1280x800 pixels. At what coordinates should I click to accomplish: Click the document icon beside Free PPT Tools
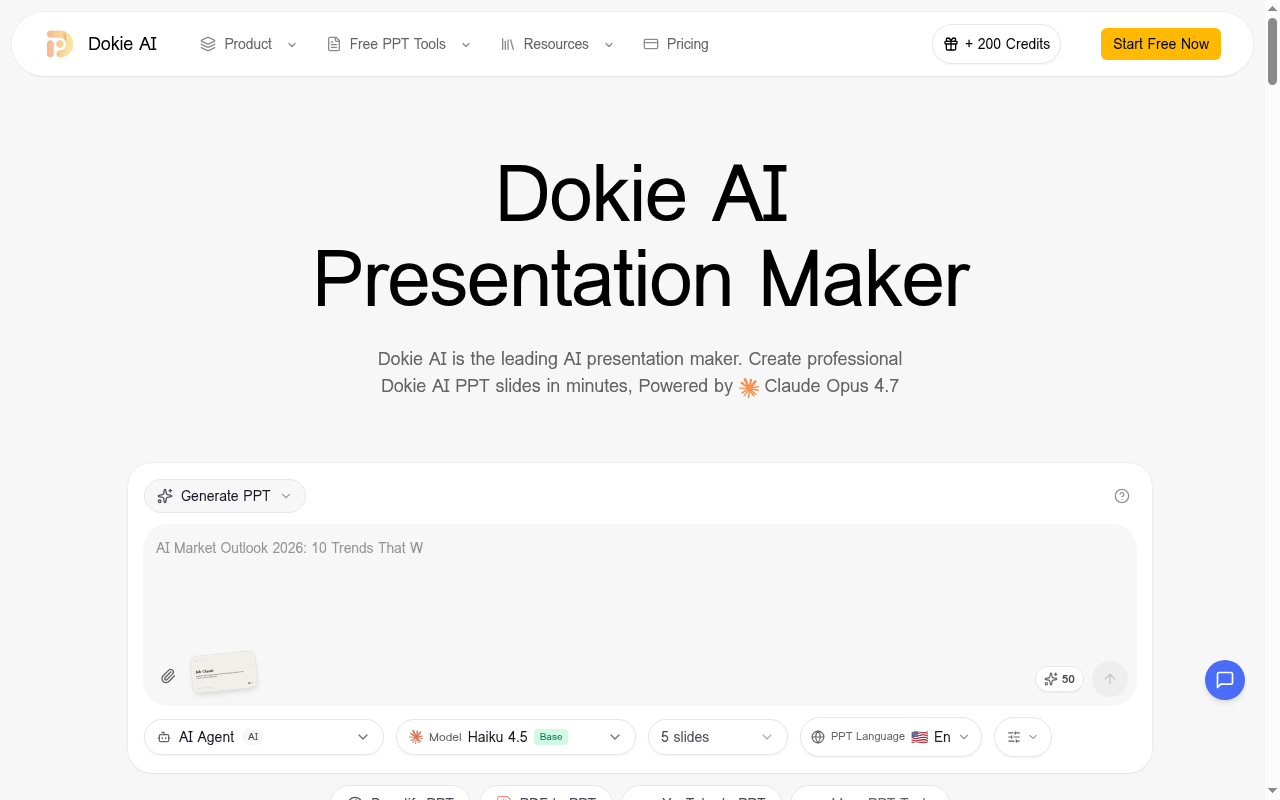point(334,44)
